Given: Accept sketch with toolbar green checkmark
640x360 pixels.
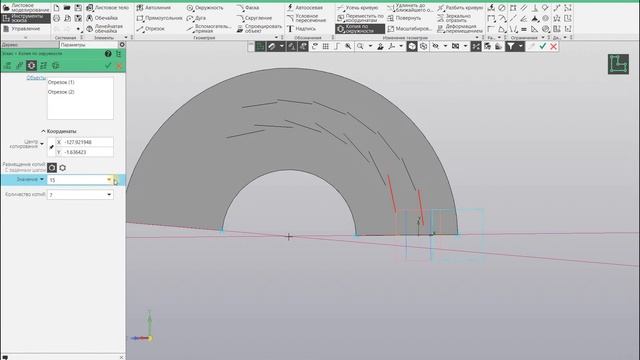Looking at the screenshot, I should tap(542, 47).
